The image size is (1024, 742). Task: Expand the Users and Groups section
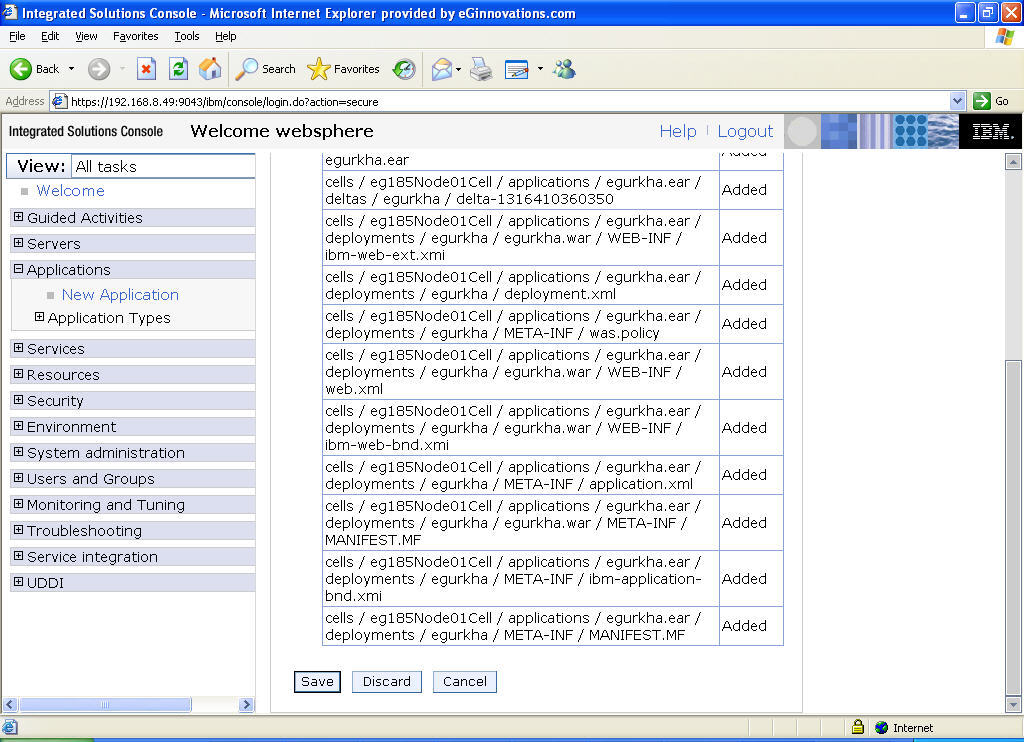18,478
